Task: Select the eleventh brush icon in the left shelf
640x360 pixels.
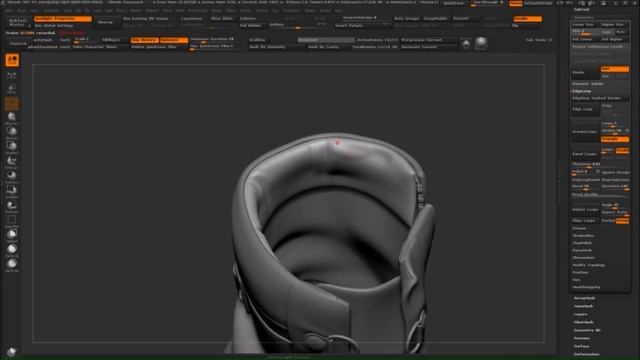Action: click(x=12, y=206)
